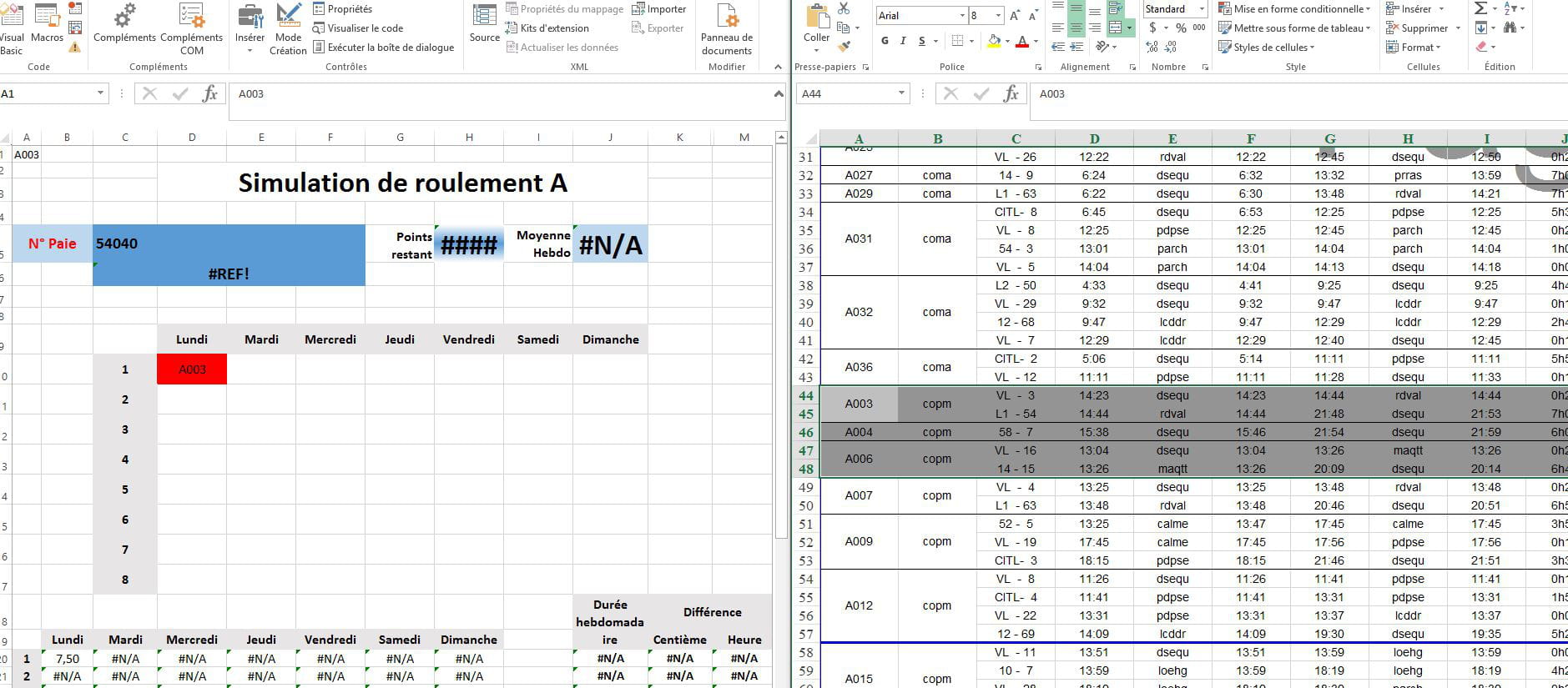Collapse the left window's ribbon
1568x688 pixels.
click(779, 67)
